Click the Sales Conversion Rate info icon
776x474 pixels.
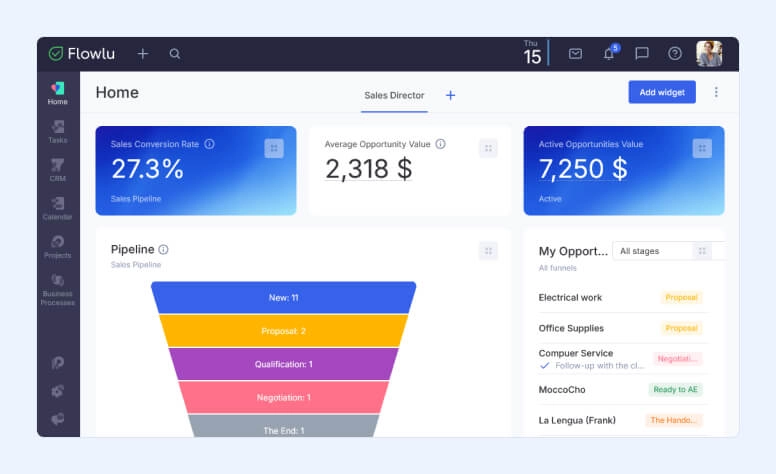[x=209, y=144]
